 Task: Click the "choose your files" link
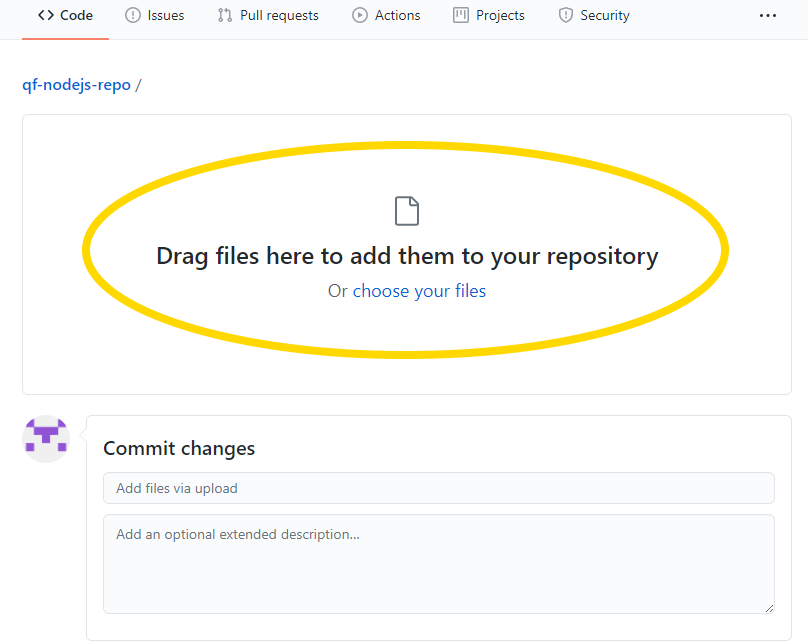[x=419, y=291]
